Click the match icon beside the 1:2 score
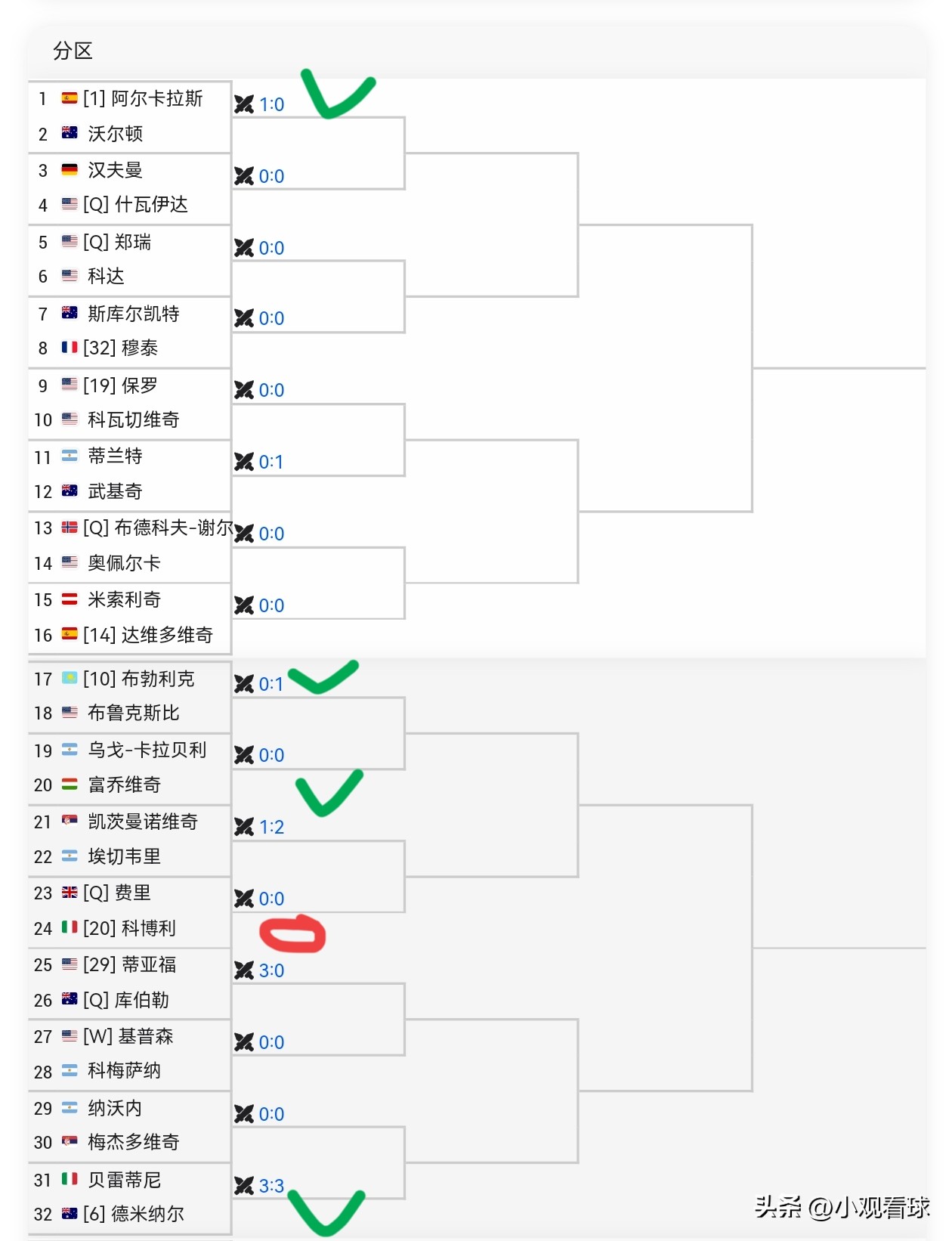Image resolution: width=952 pixels, height=1241 pixels. coord(243,827)
